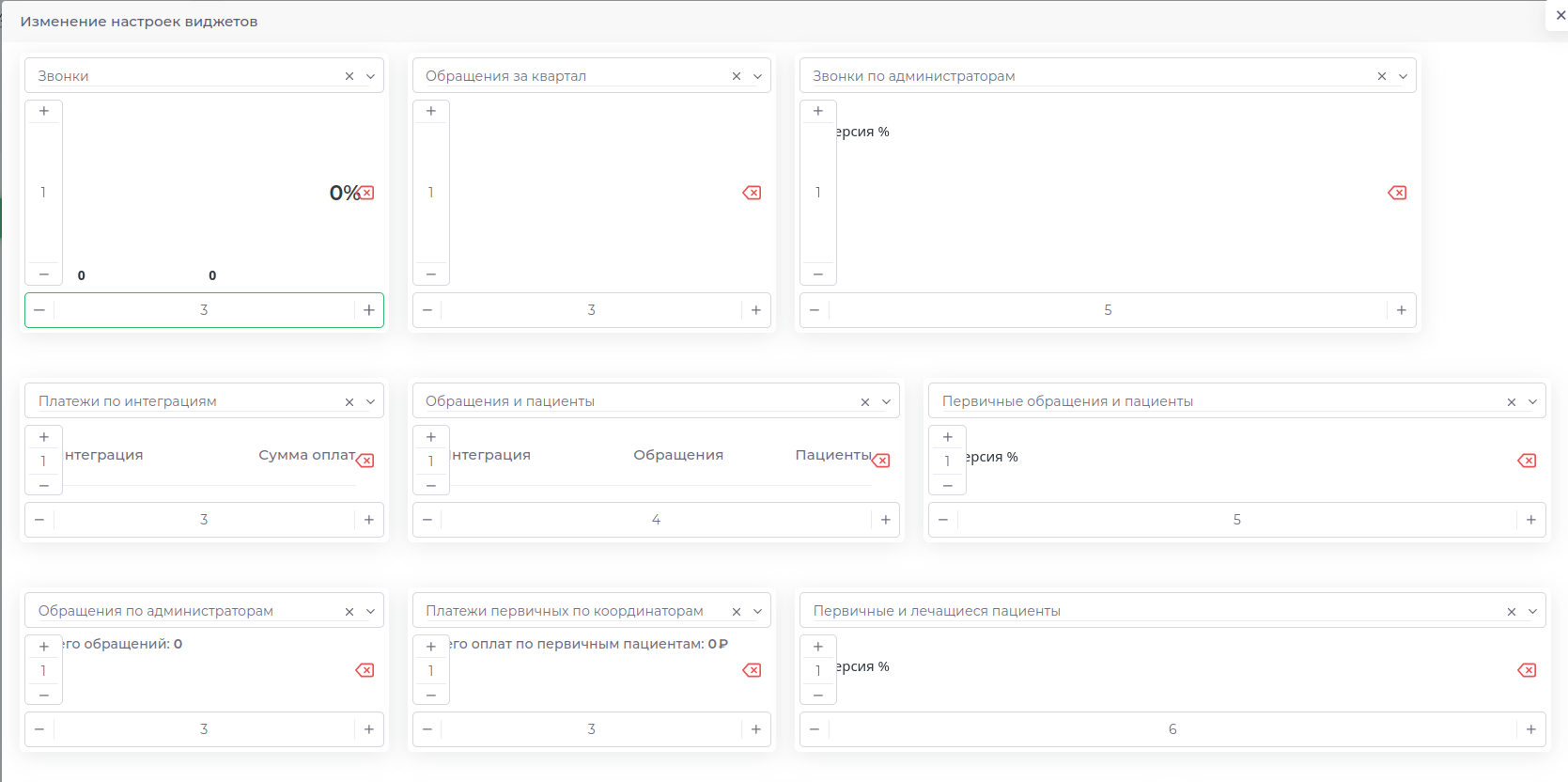This screenshot has height=782, width=1568.
Task: Close the Изменение настроек виджетов dialog
Action: click(1560, 15)
